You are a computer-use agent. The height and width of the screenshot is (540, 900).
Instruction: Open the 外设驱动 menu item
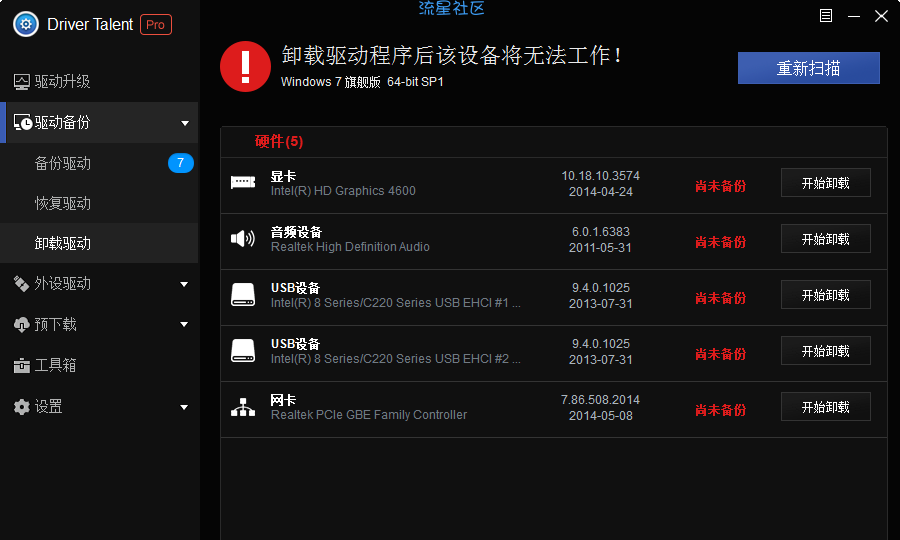(99, 283)
